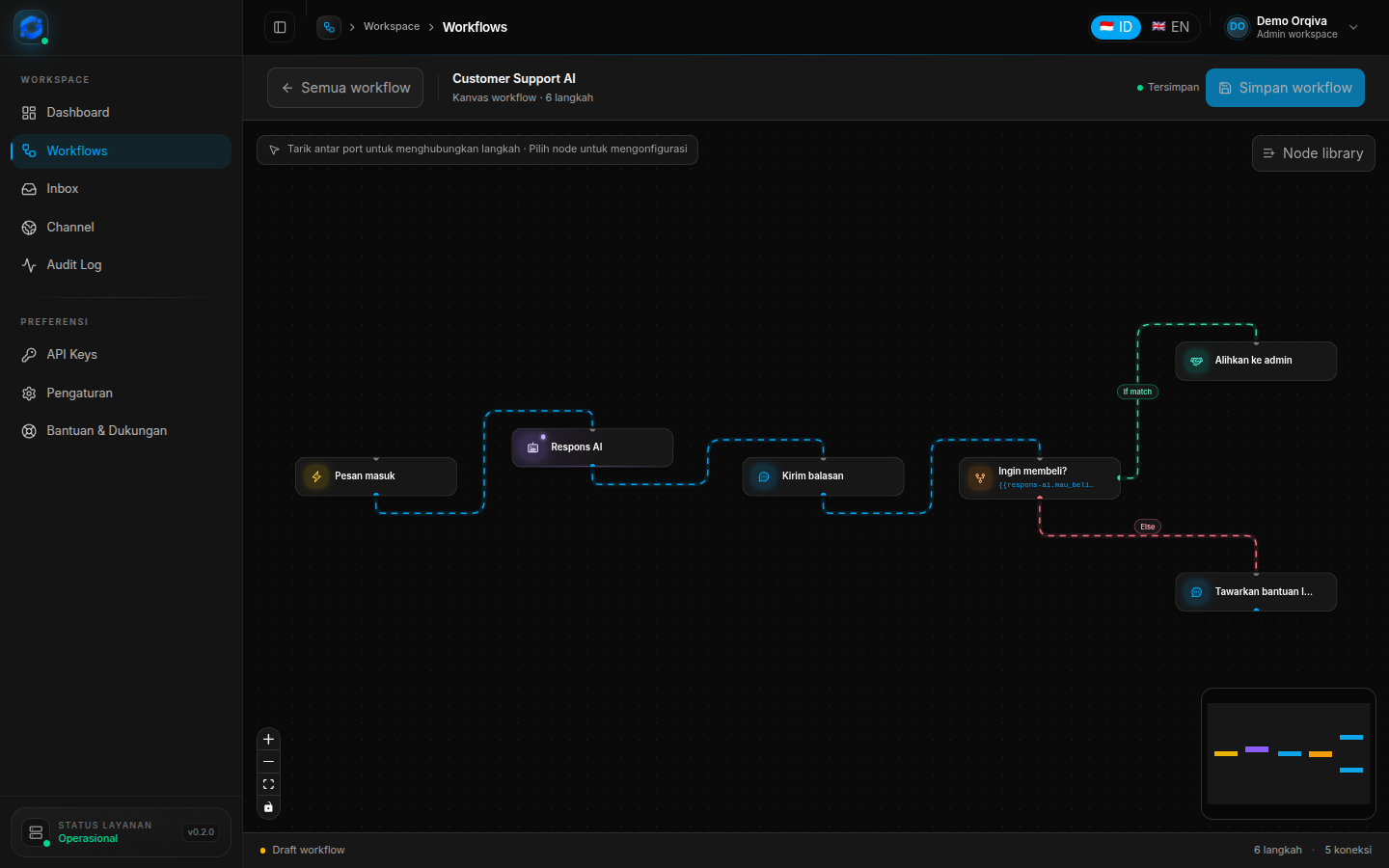
Task: Click the DO user avatar
Action: (1238, 27)
